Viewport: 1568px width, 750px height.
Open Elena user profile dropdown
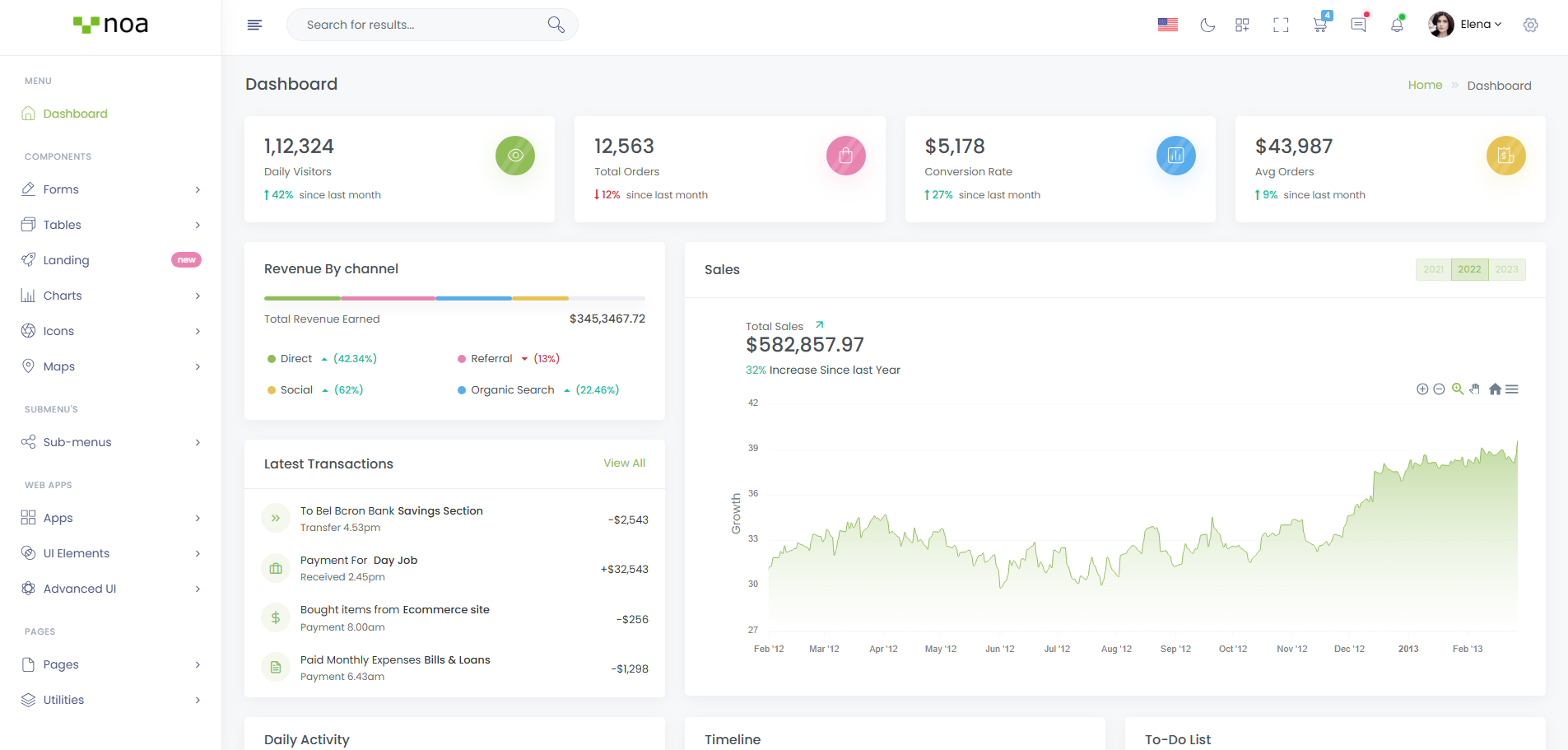(1465, 25)
